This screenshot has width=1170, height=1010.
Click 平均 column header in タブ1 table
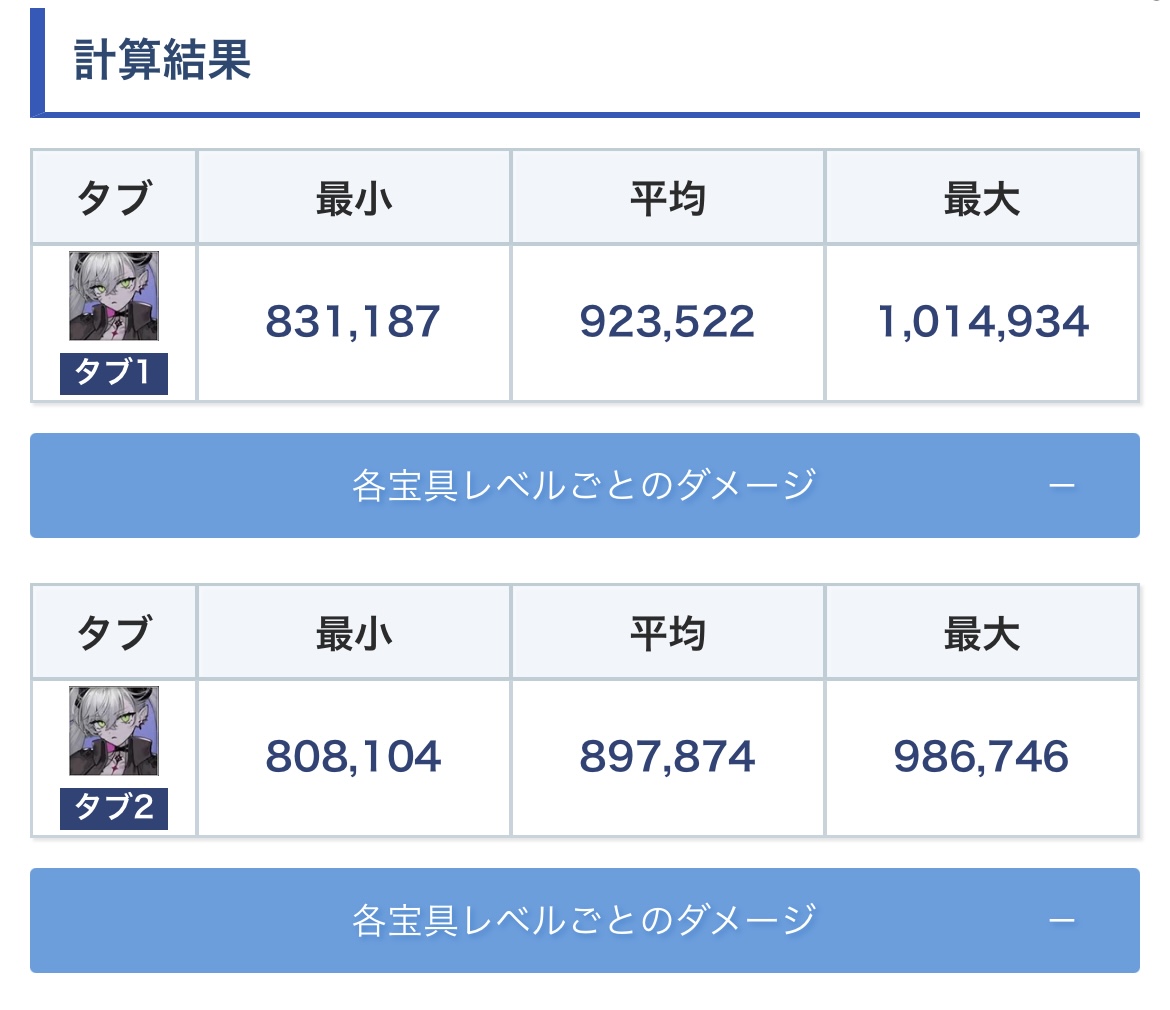(667, 199)
